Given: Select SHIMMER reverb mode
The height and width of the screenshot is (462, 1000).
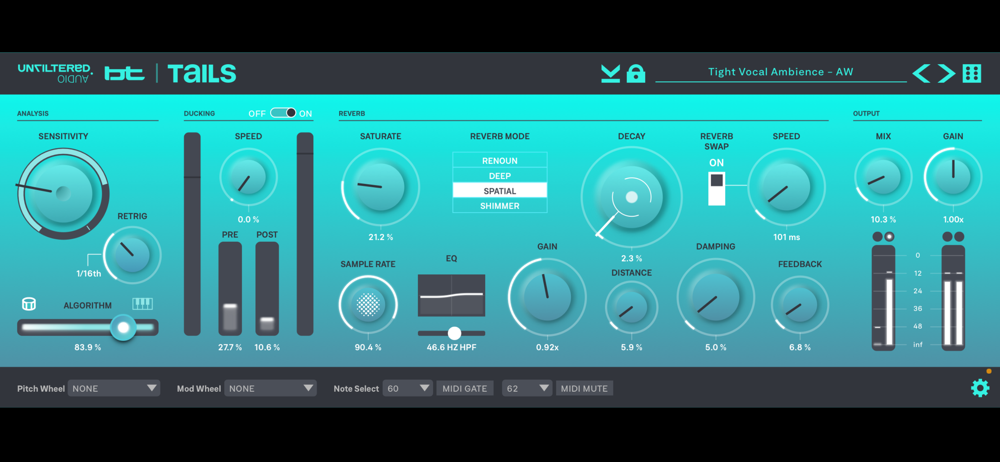Looking at the screenshot, I should (500, 205).
